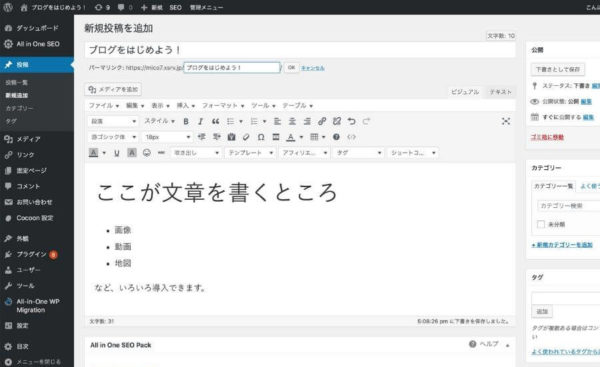The width and height of the screenshot is (600, 367).
Task: Align text left in editor toolbar
Action: 277,121
